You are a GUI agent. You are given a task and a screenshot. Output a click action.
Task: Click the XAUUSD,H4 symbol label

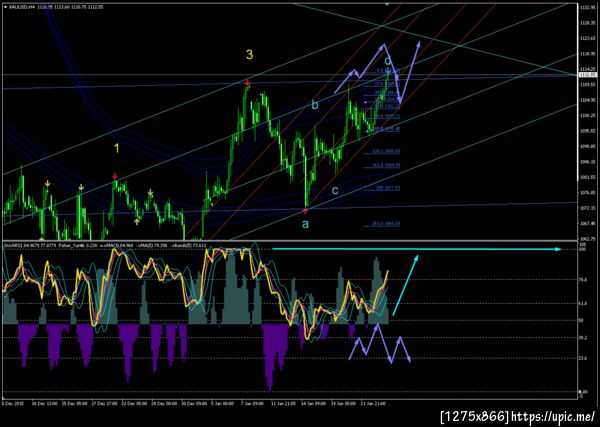pyautogui.click(x=20, y=7)
